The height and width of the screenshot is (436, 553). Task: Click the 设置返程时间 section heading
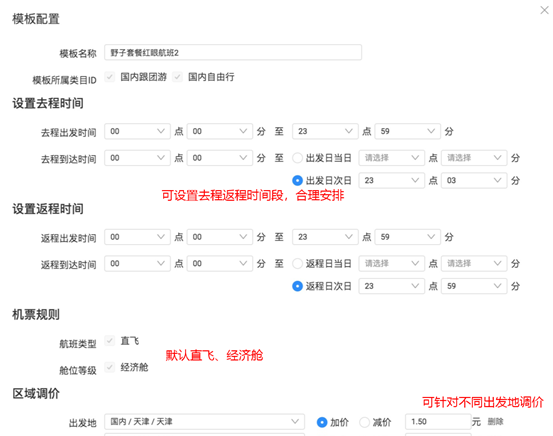pos(48,209)
